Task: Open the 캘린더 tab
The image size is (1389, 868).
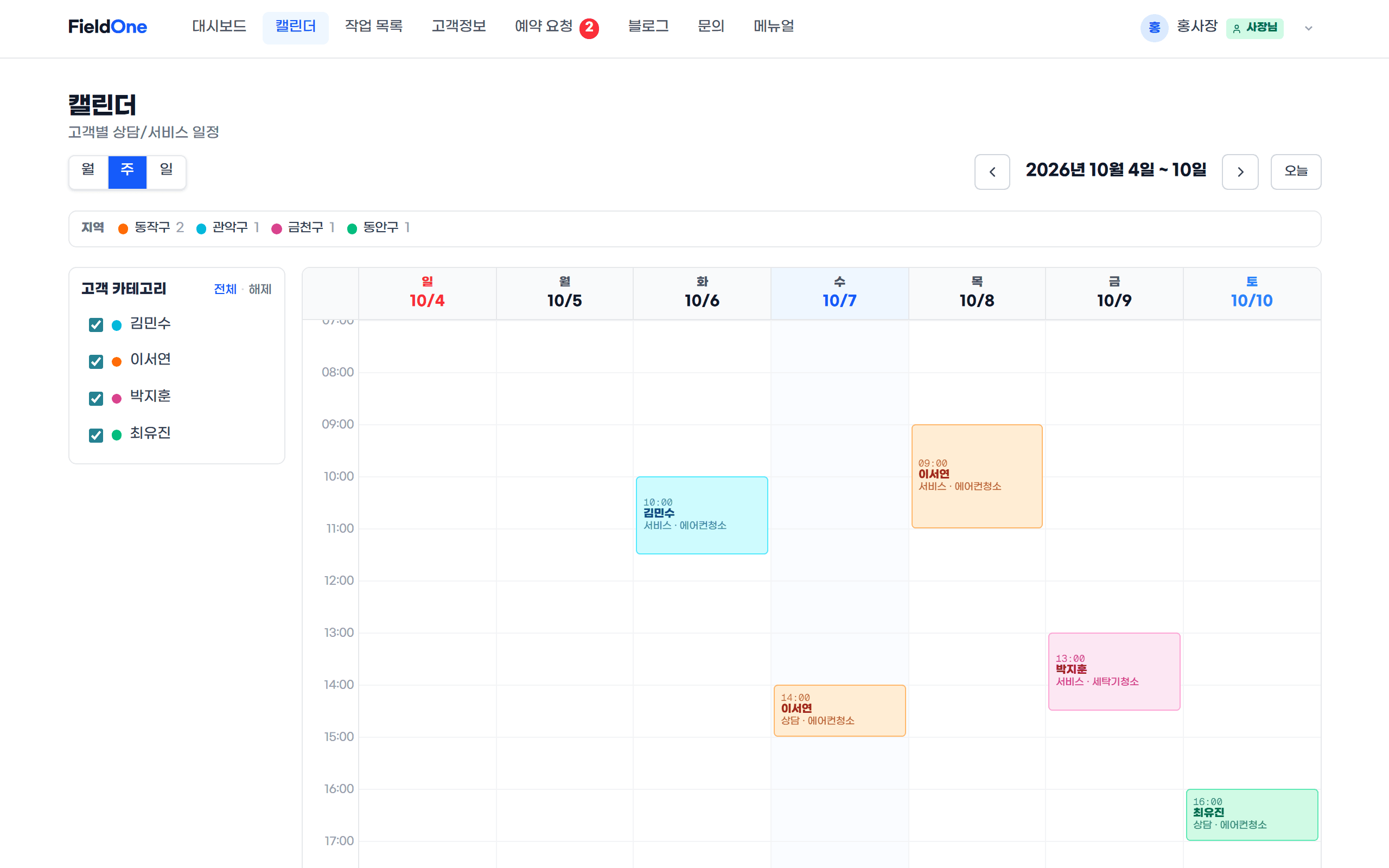Action: tap(295, 27)
